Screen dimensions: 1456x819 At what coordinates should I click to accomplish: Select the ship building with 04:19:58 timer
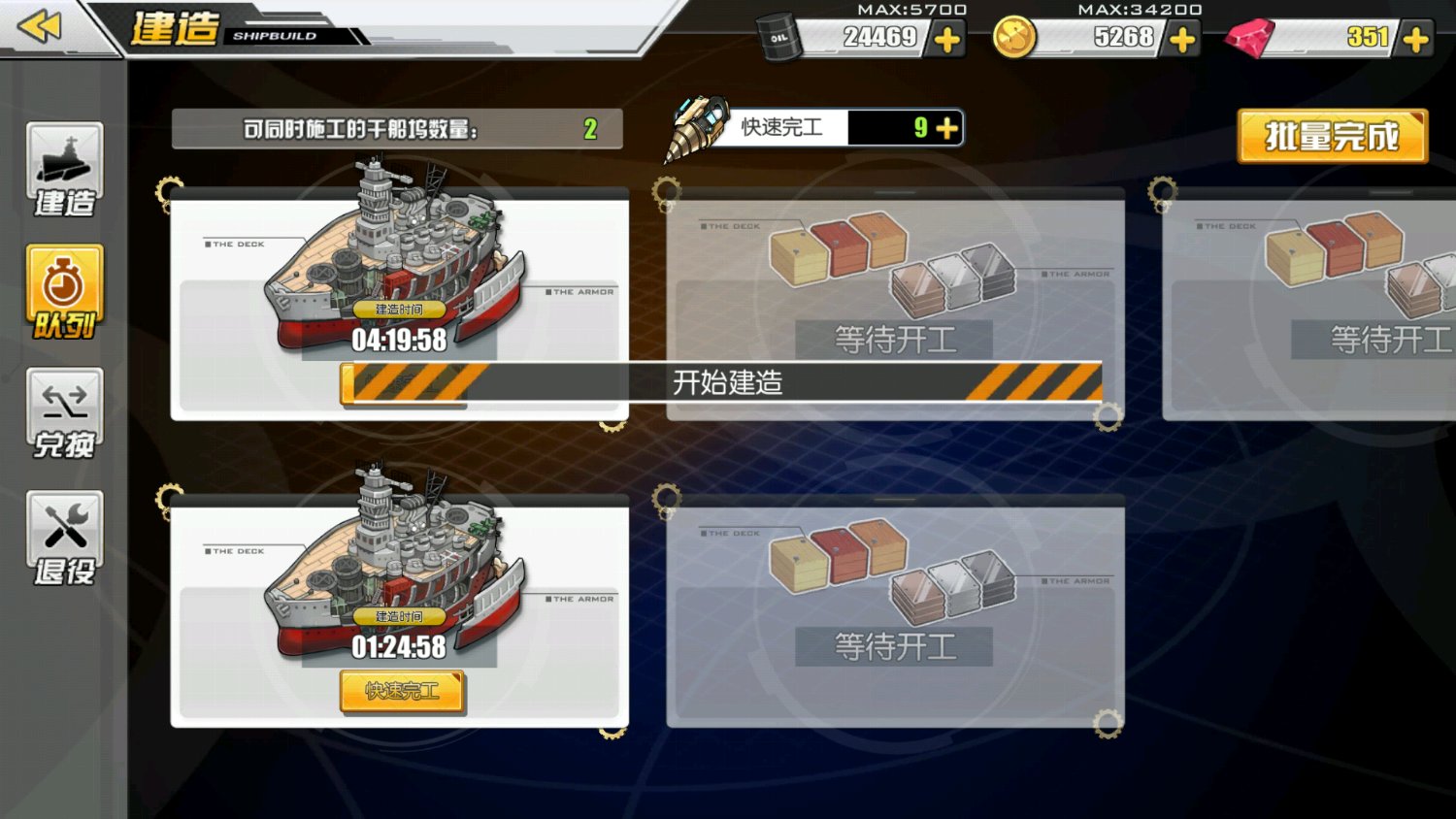tap(400, 304)
